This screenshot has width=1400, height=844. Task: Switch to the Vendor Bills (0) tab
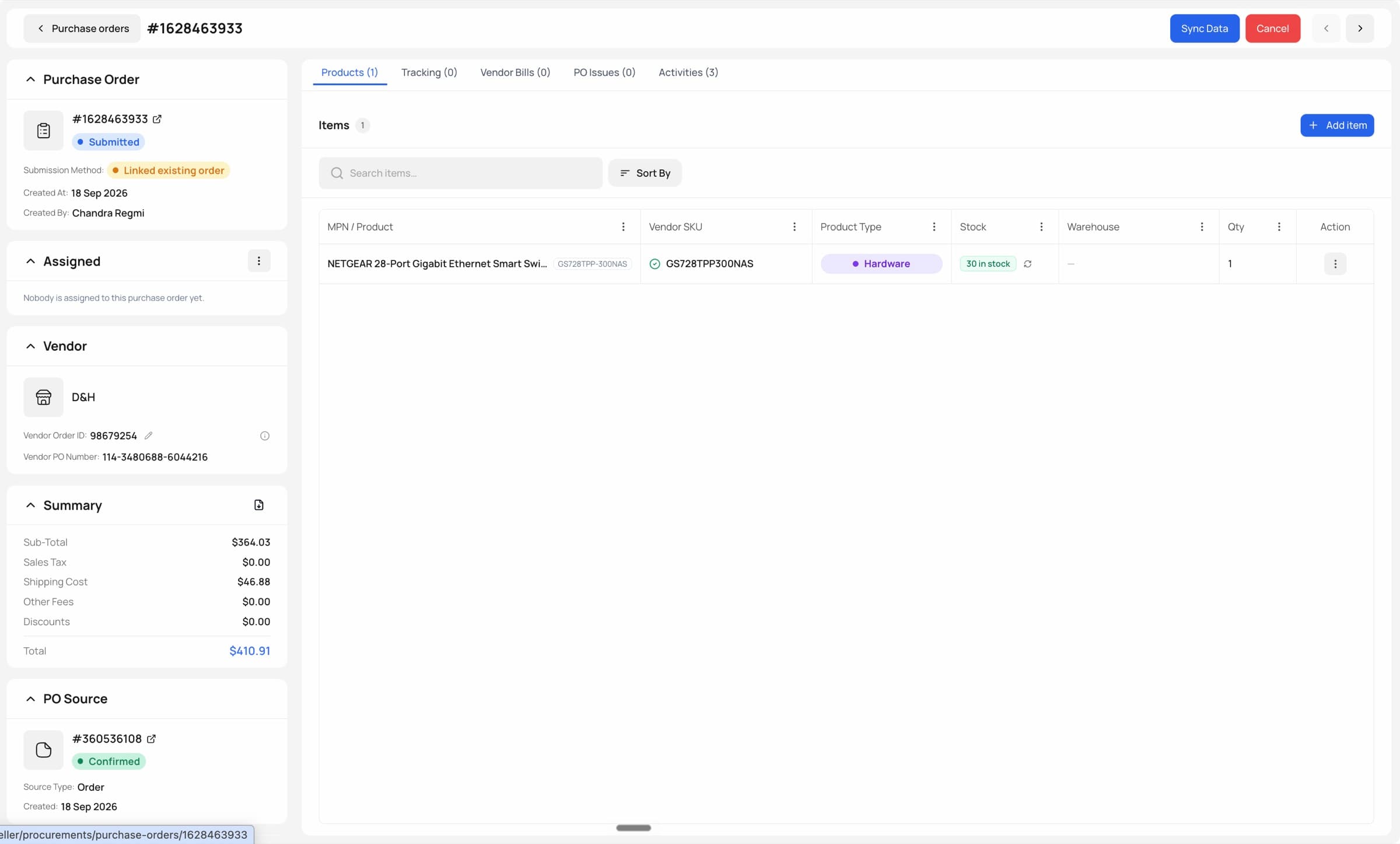515,72
